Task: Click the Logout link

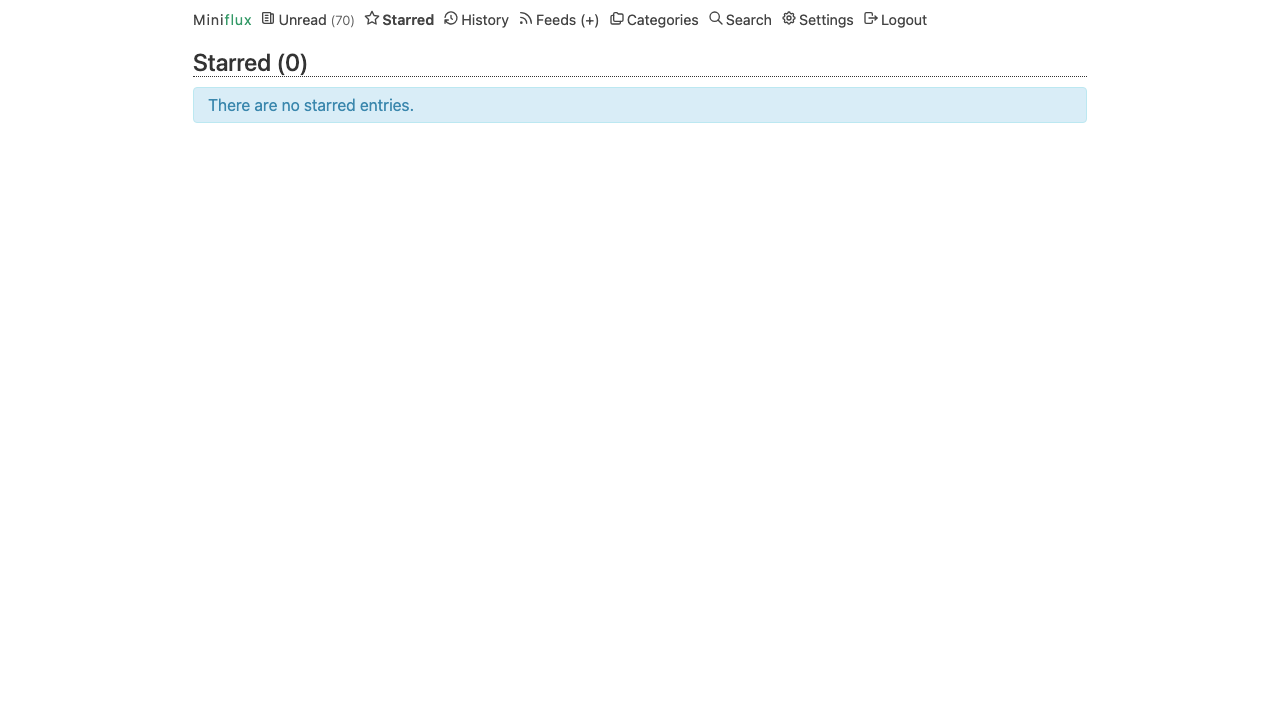Action: (904, 20)
